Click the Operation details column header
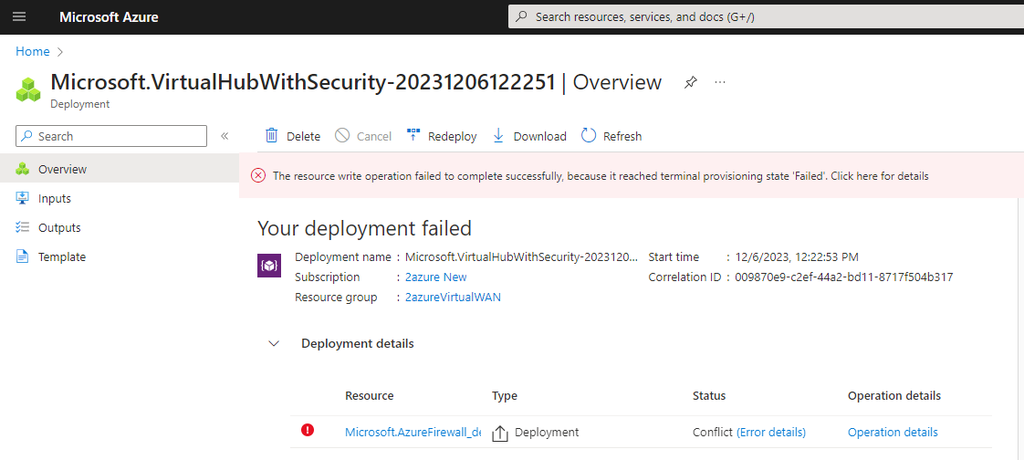 pos(894,396)
